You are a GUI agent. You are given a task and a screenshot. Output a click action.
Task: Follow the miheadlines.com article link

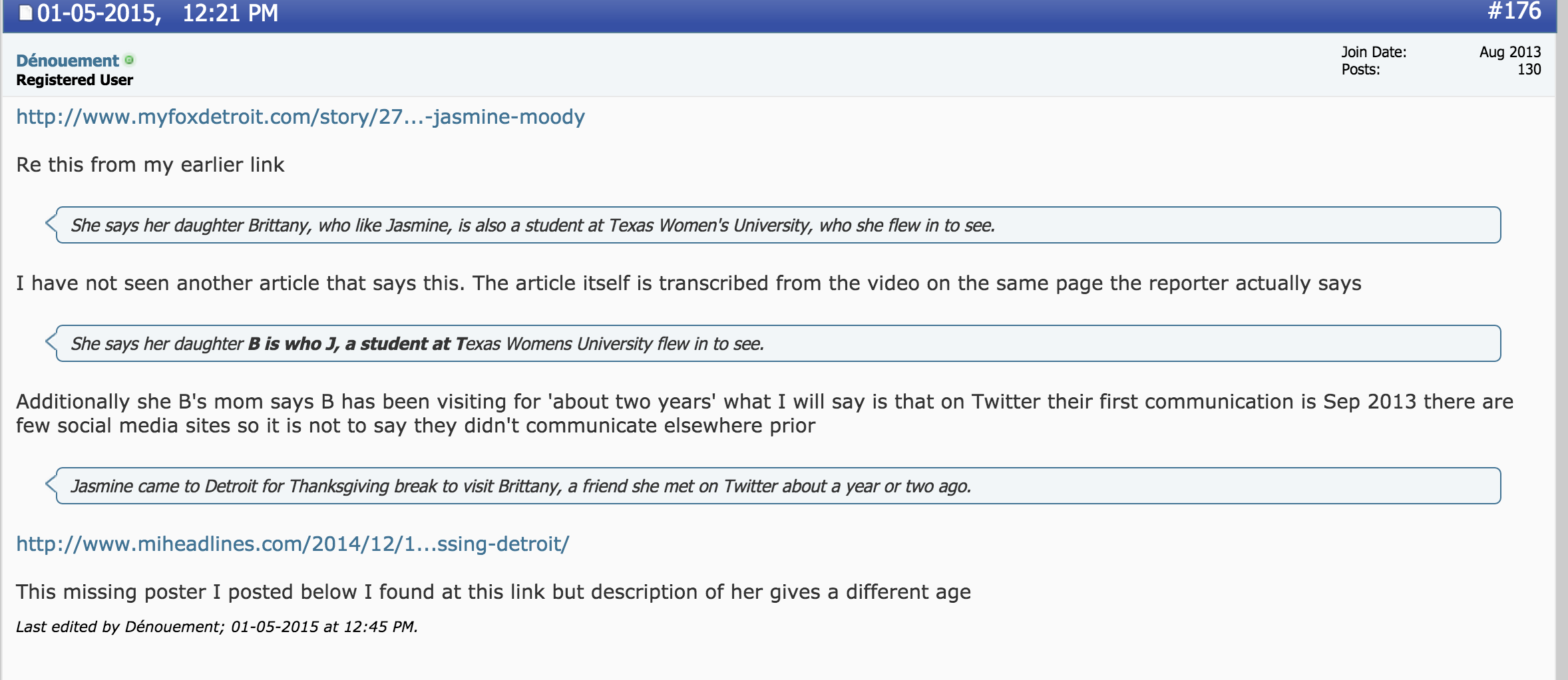coord(292,544)
